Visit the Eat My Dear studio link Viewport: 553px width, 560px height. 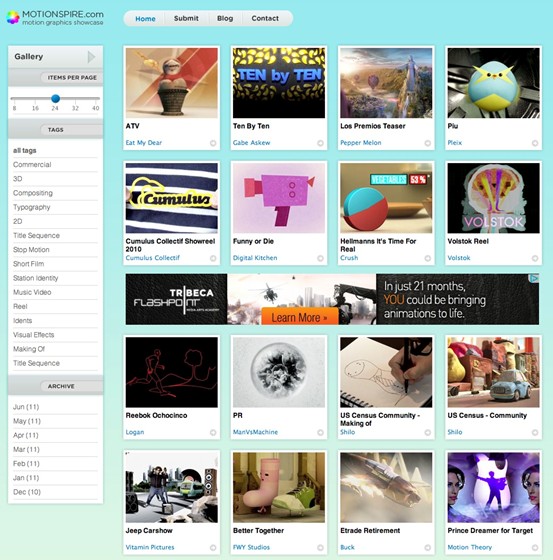click(x=144, y=143)
